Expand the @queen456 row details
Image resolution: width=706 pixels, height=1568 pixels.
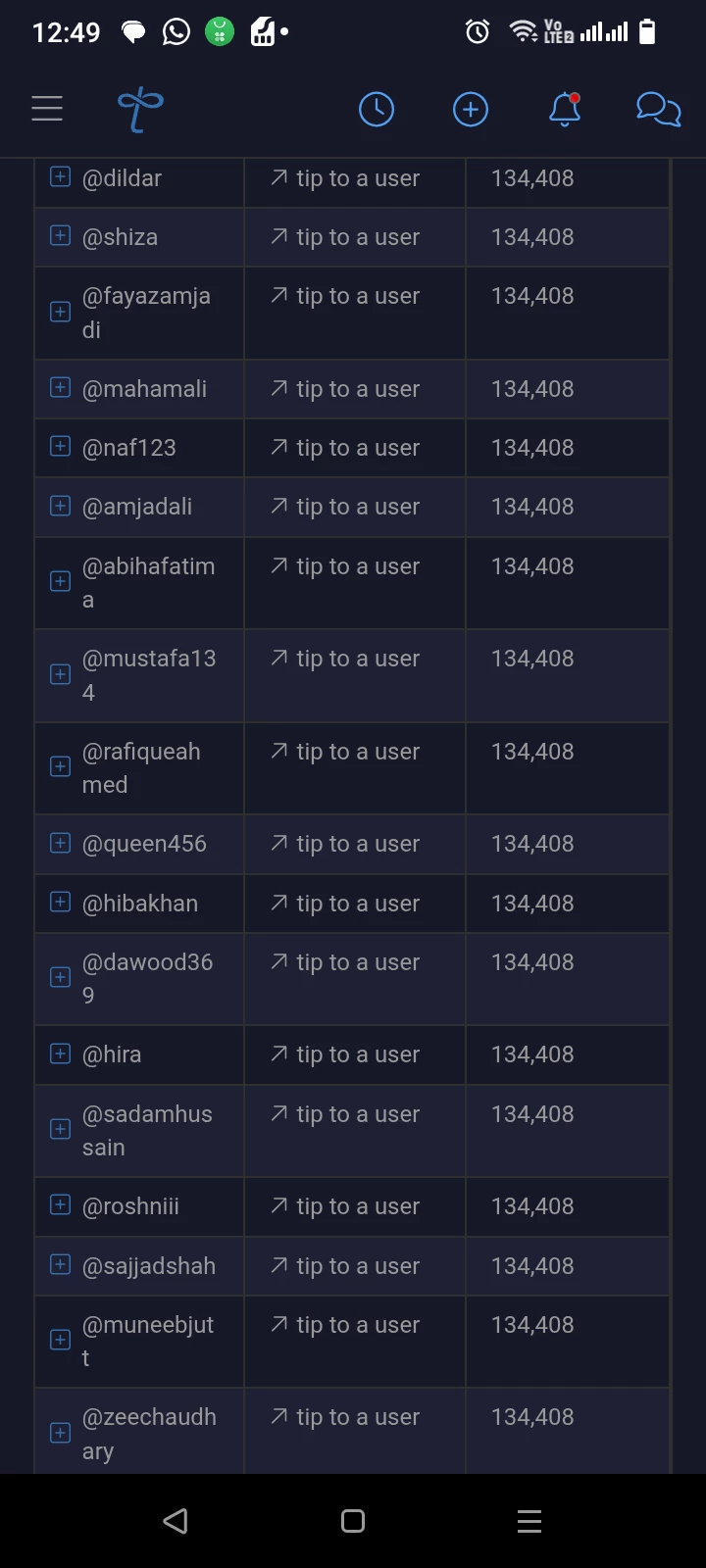(60, 843)
